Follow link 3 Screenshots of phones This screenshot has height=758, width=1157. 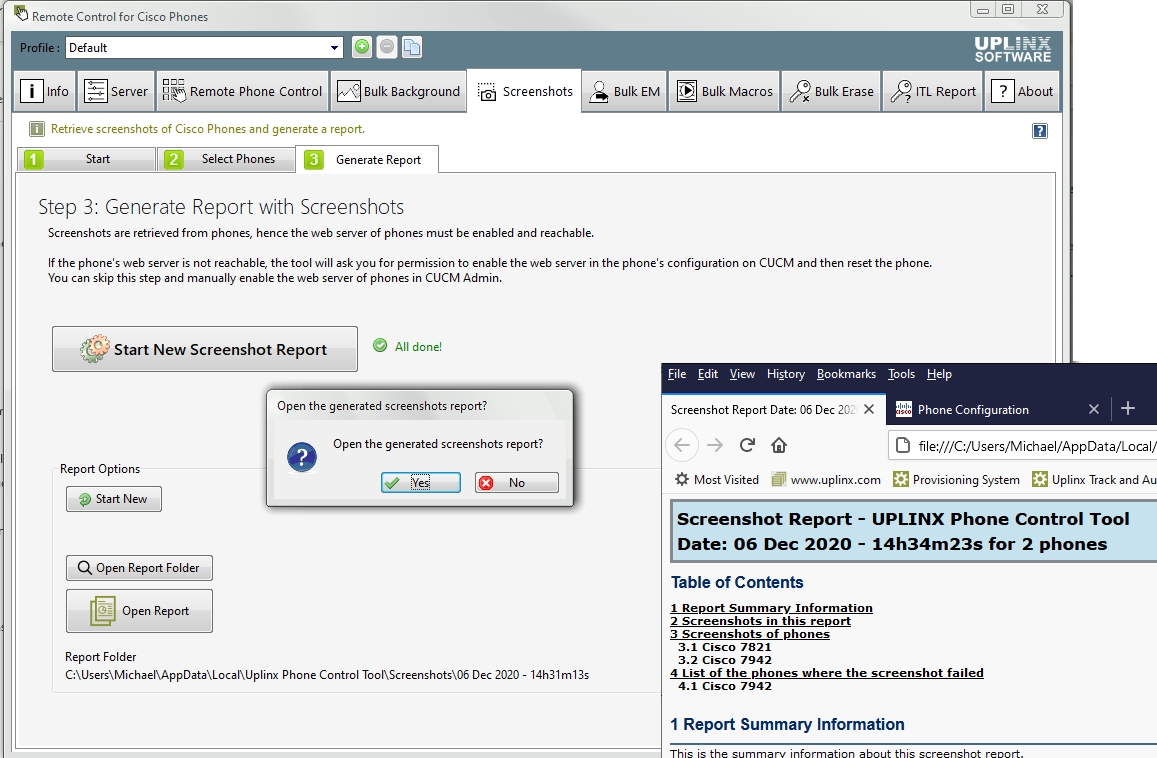(750, 634)
